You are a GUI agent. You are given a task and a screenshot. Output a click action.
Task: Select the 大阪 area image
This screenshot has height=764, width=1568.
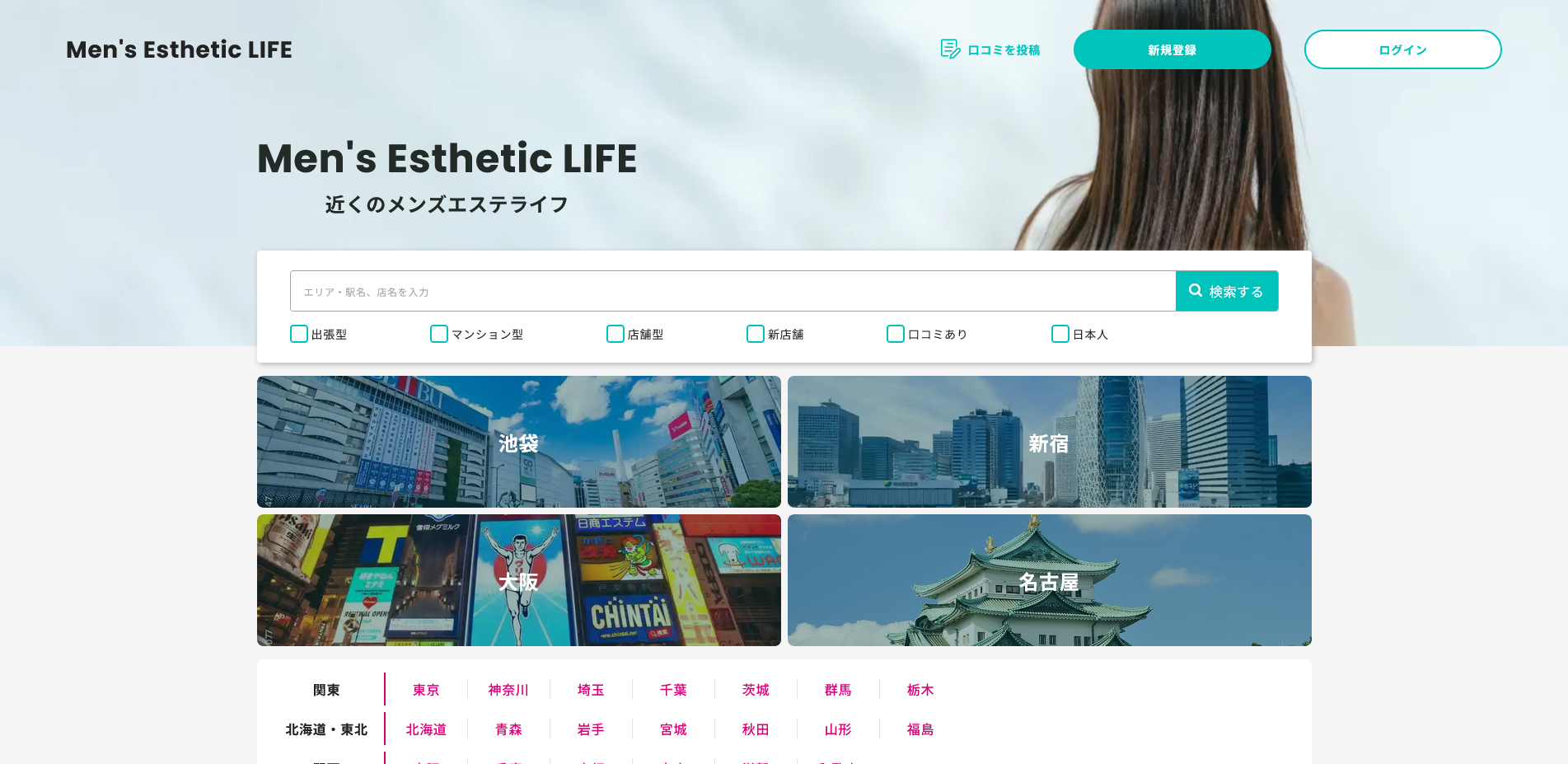click(x=518, y=580)
